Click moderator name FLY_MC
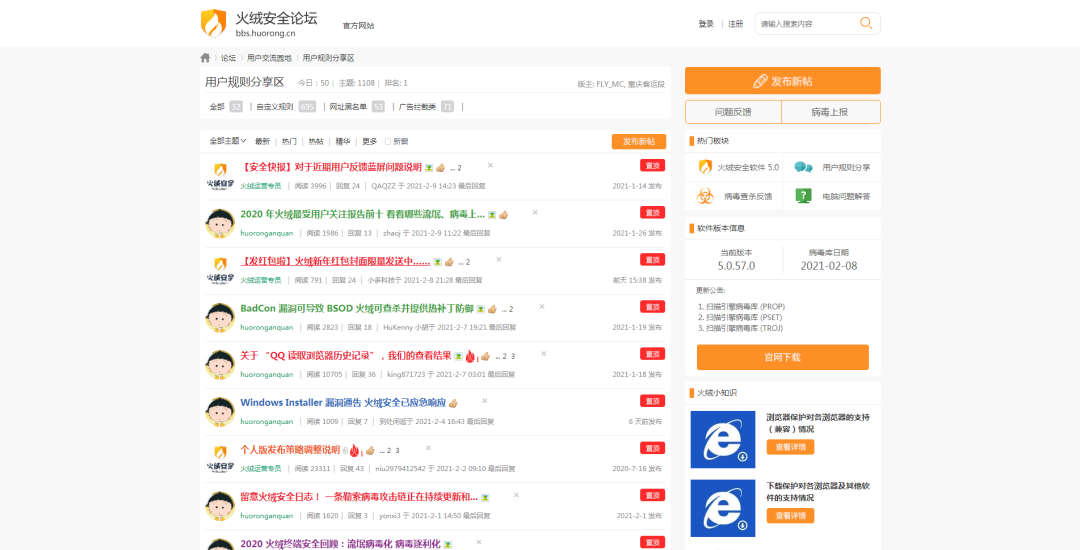Screen dimensions: 1080x550 click(610, 85)
